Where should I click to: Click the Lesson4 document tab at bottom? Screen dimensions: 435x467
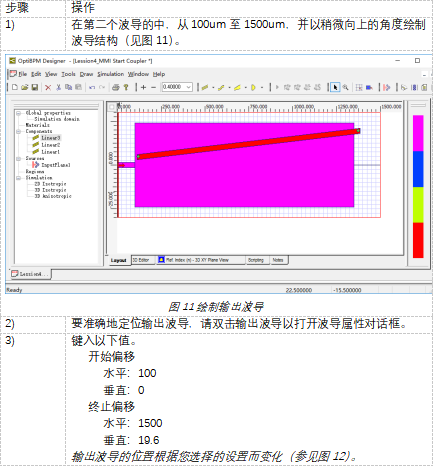pyautogui.click(x=30, y=274)
